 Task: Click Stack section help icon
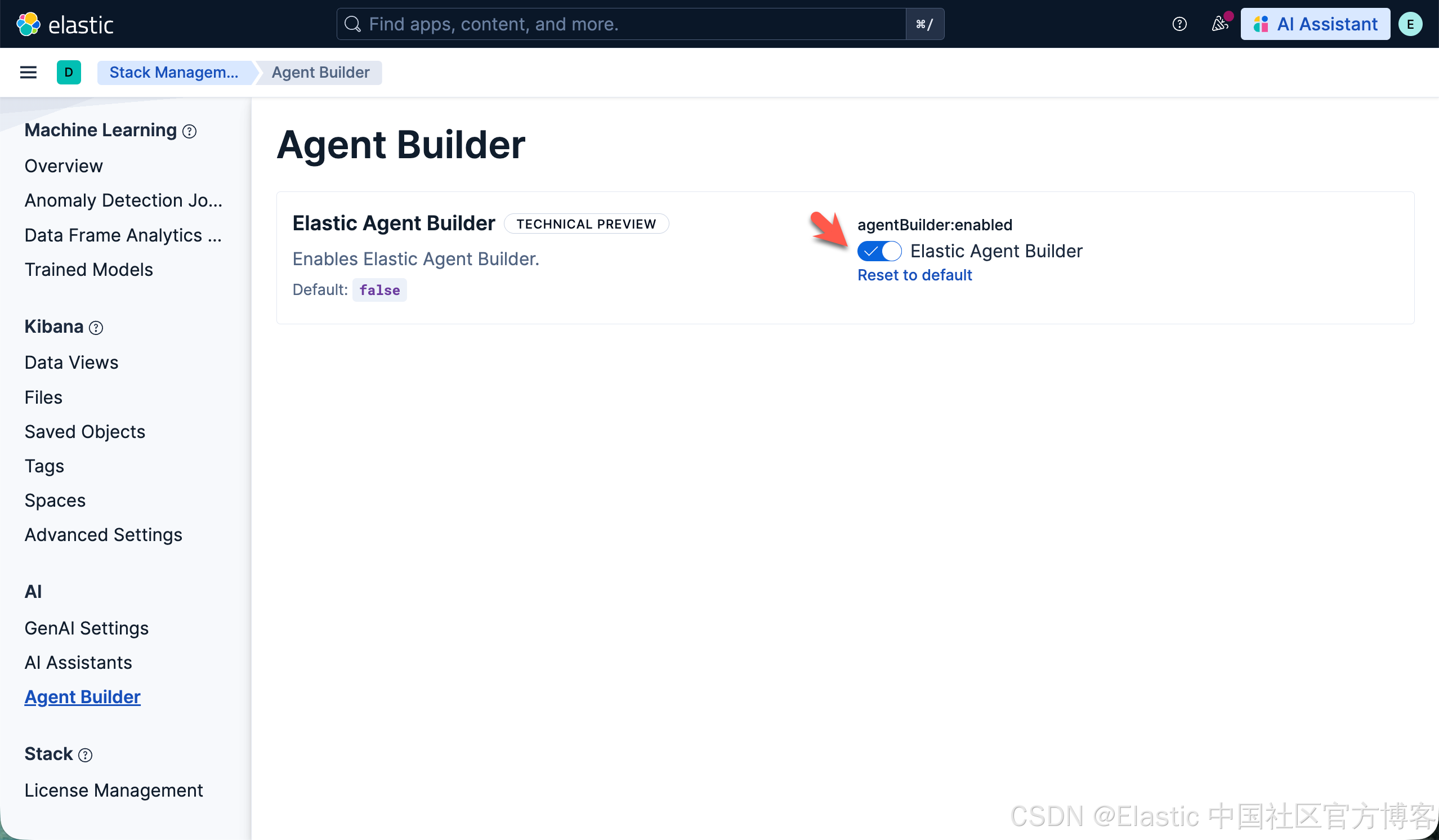point(85,755)
